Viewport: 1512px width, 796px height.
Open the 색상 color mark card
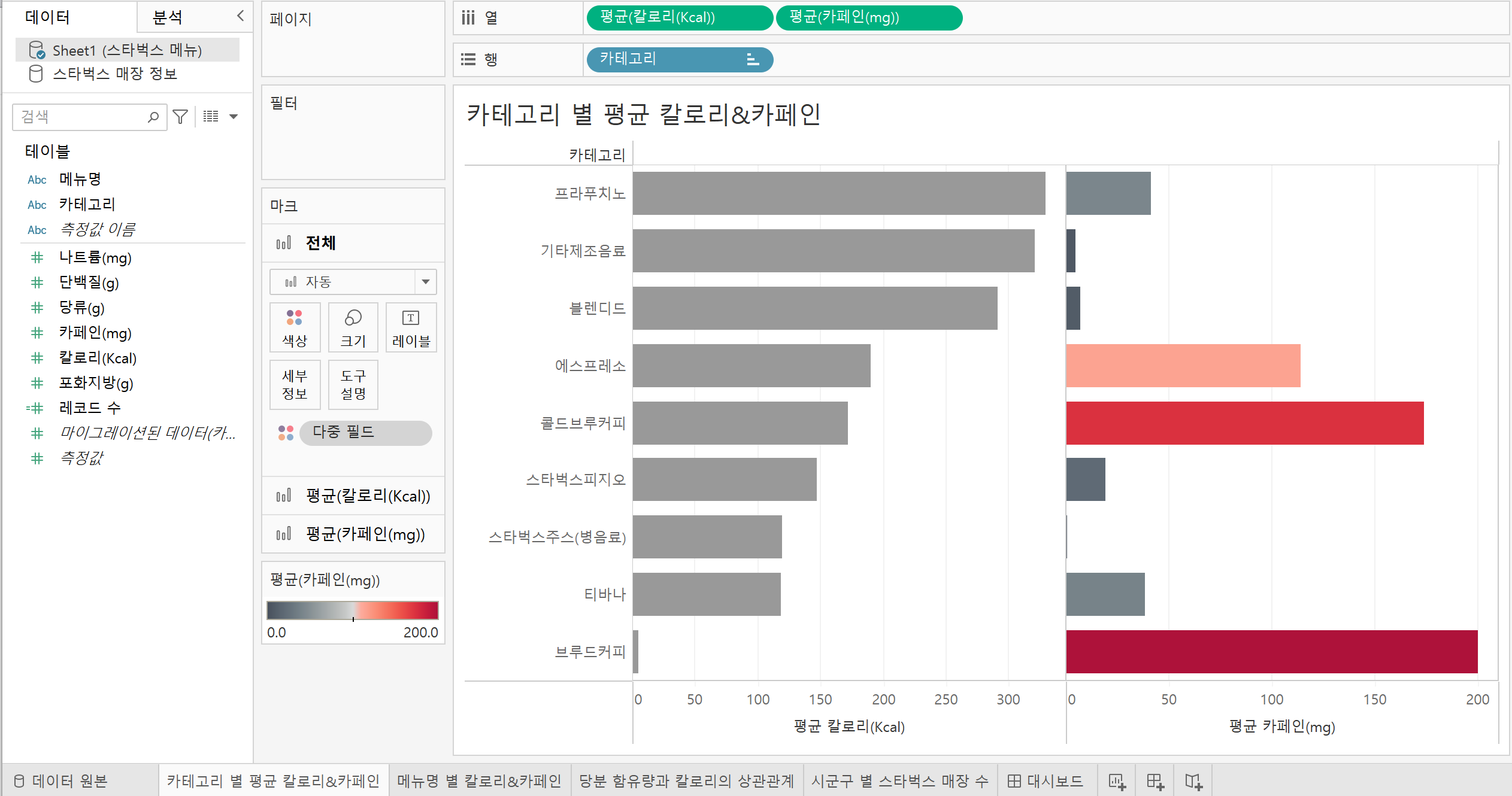pos(295,327)
